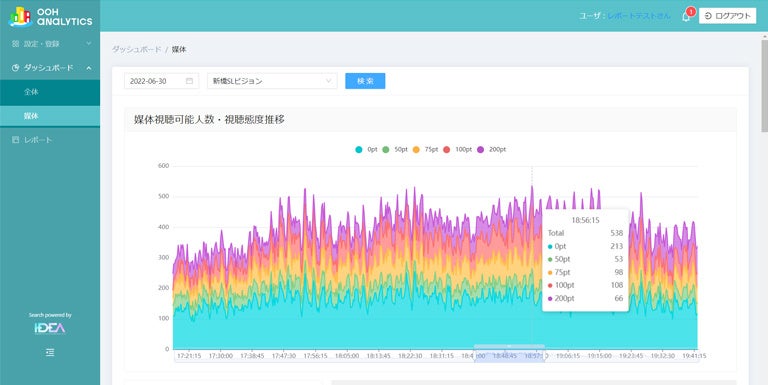Click the sidebar collapse icon at bottom
Screen dimensions: 768x385
50,353
